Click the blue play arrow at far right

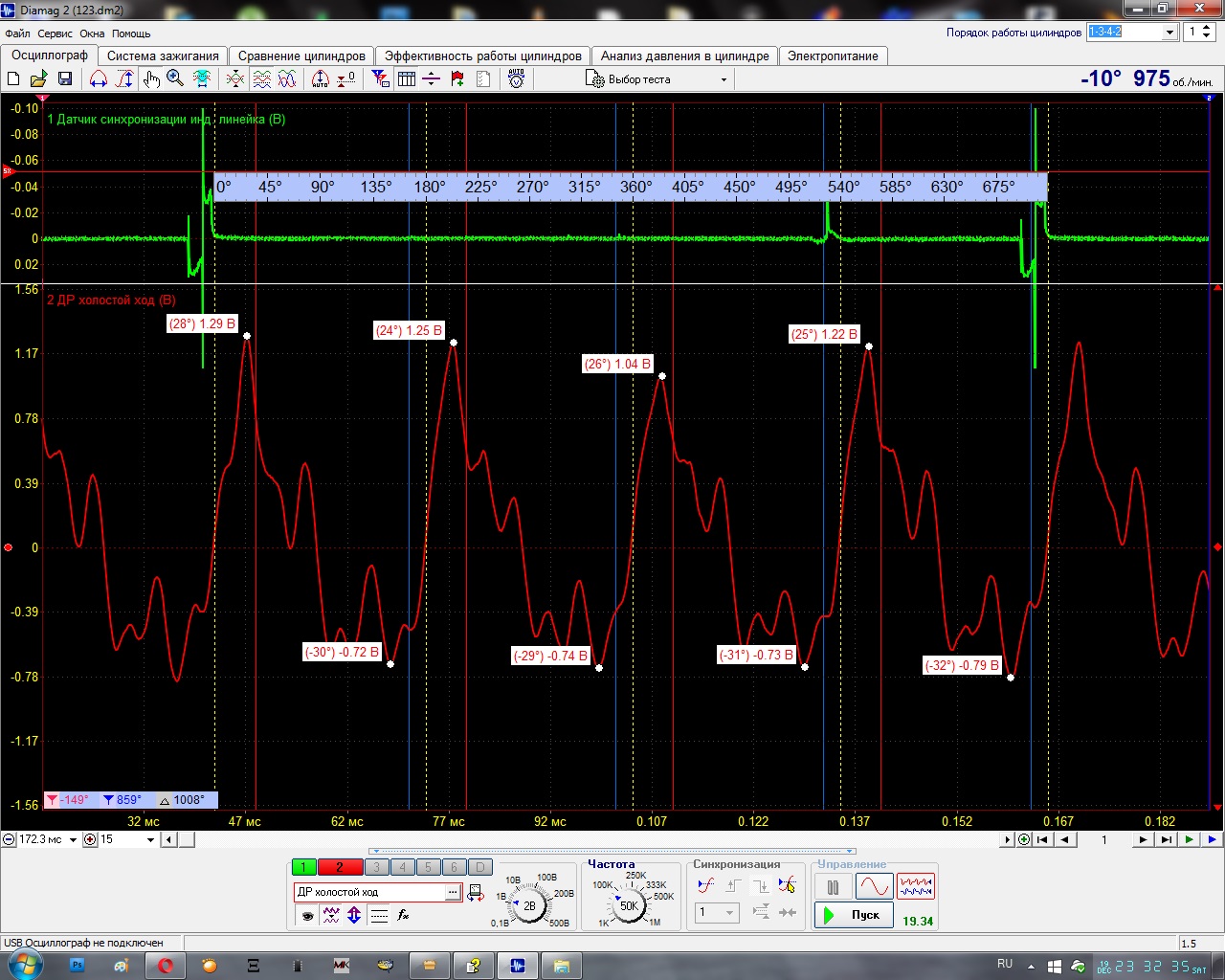1212,839
